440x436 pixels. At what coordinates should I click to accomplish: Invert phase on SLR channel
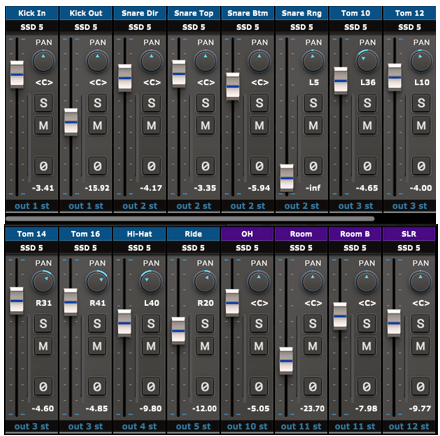point(420,386)
